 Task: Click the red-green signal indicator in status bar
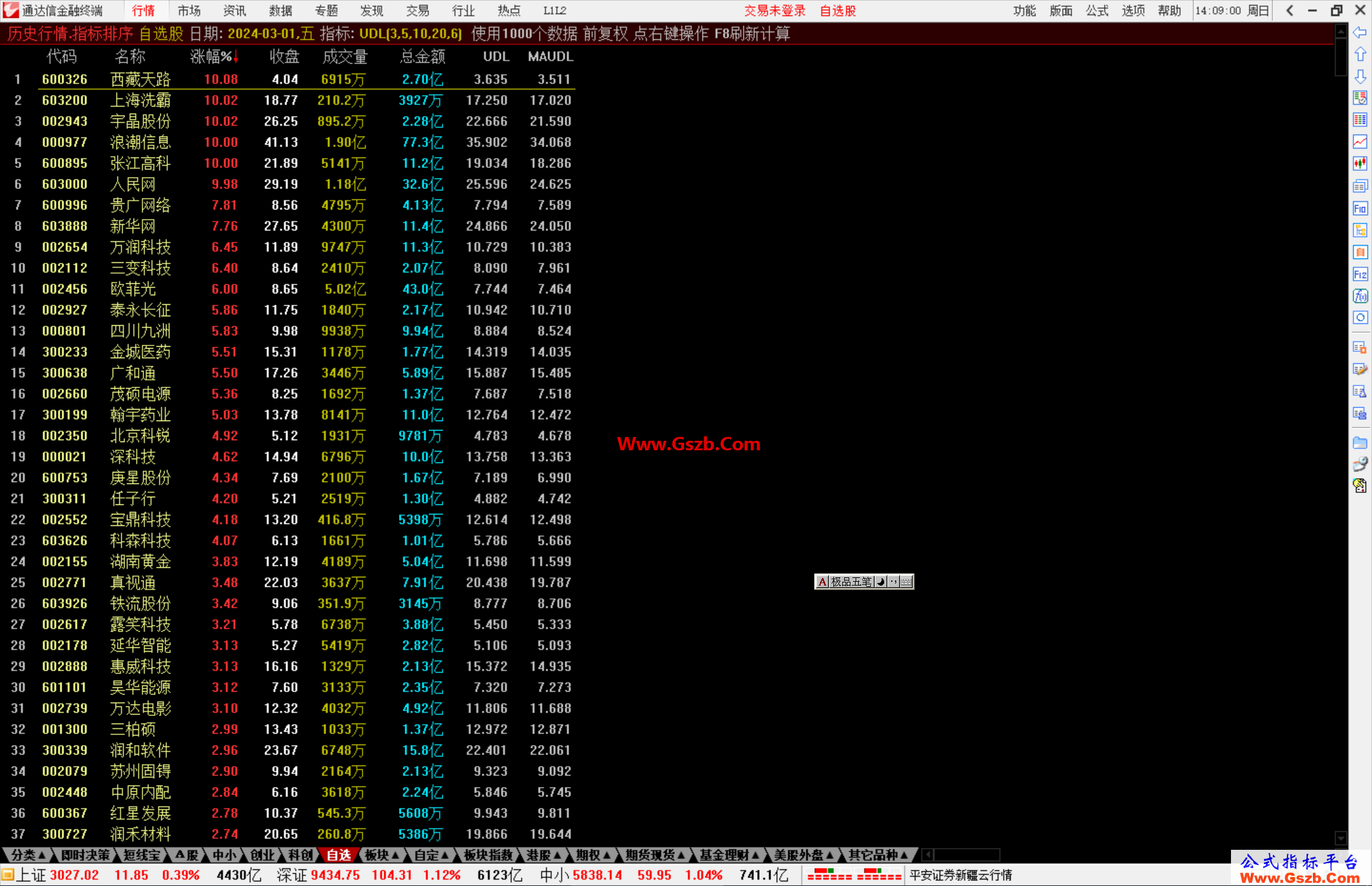coord(854,875)
